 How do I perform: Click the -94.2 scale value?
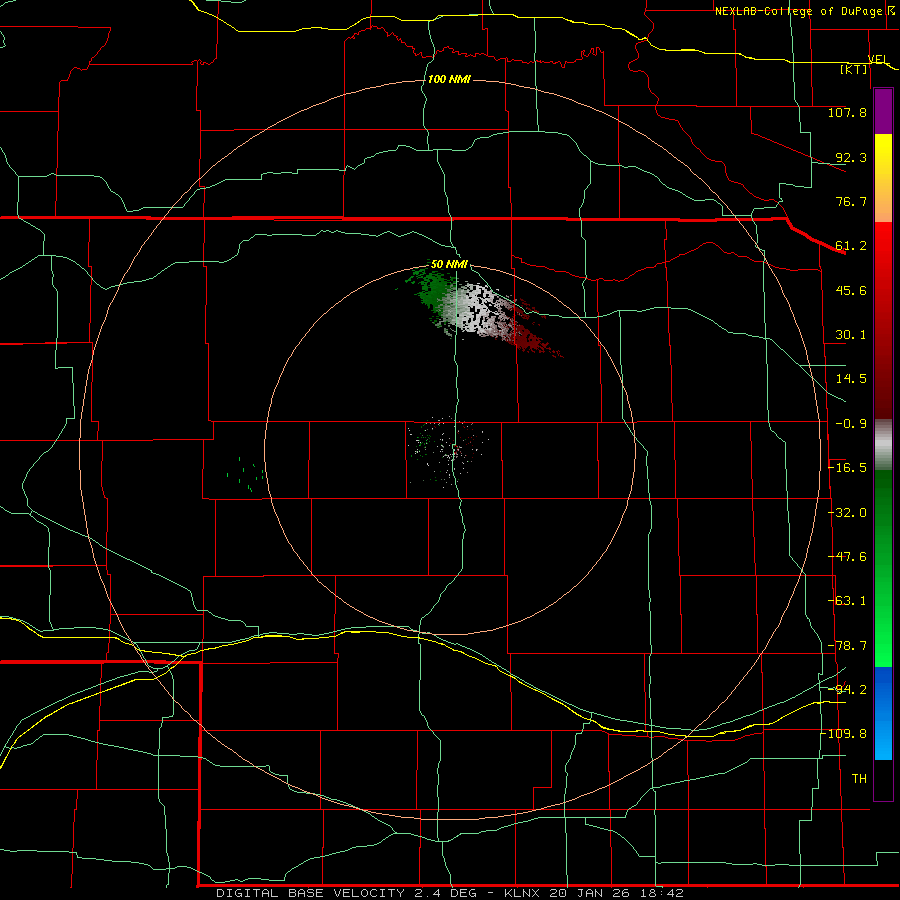(847, 689)
